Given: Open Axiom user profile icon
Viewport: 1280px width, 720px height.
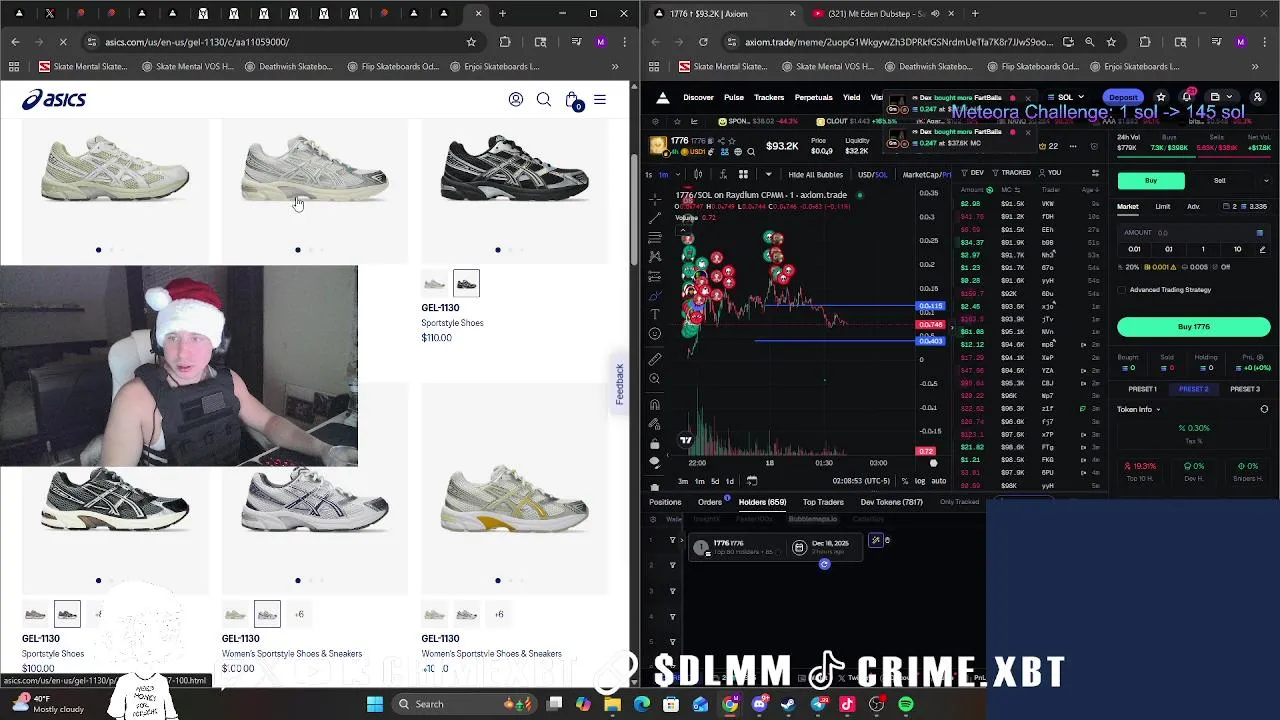Looking at the screenshot, I should (x=1257, y=97).
